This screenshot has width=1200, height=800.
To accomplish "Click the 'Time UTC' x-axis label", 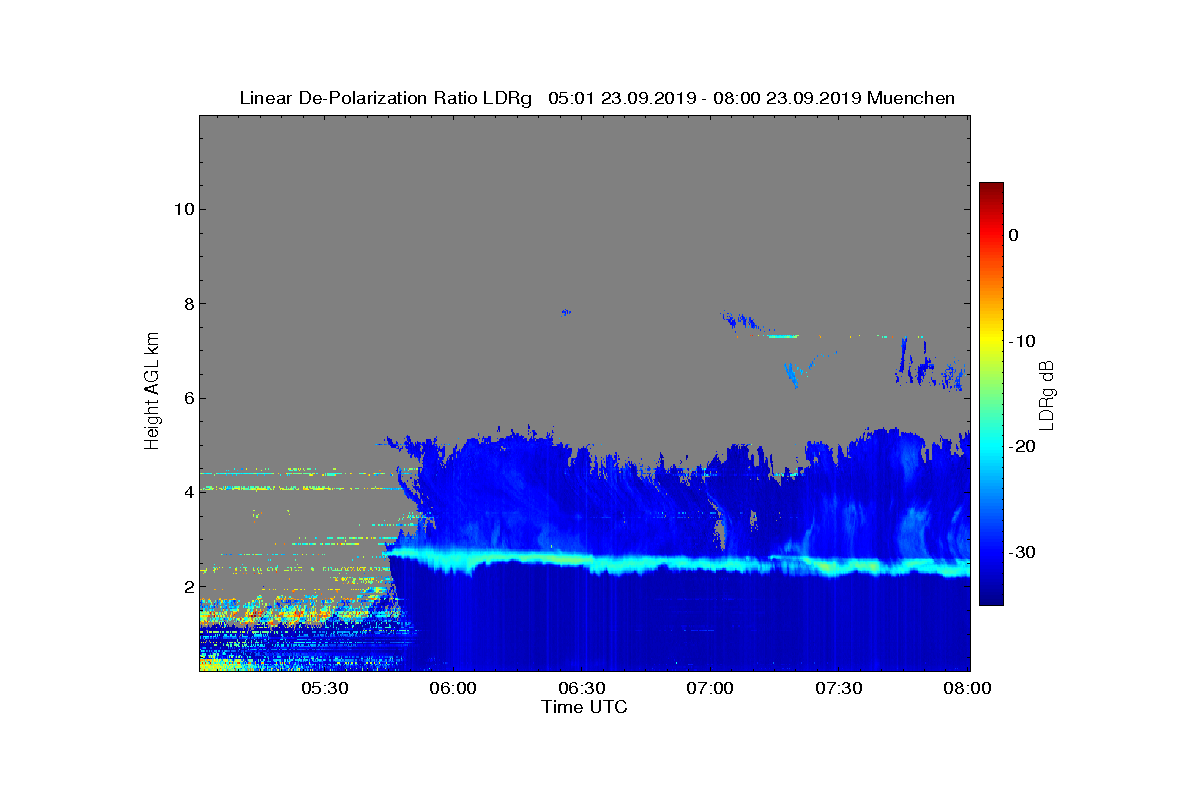I will coord(584,707).
